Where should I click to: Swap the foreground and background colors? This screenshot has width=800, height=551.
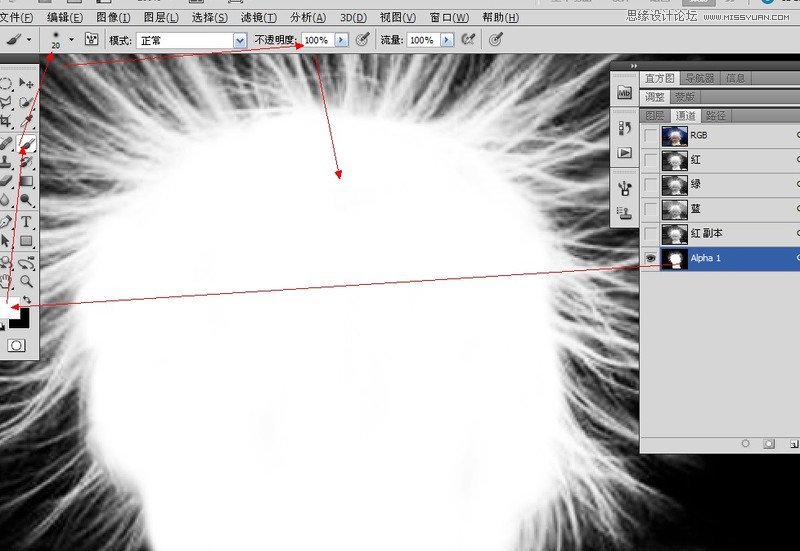[x=27, y=300]
